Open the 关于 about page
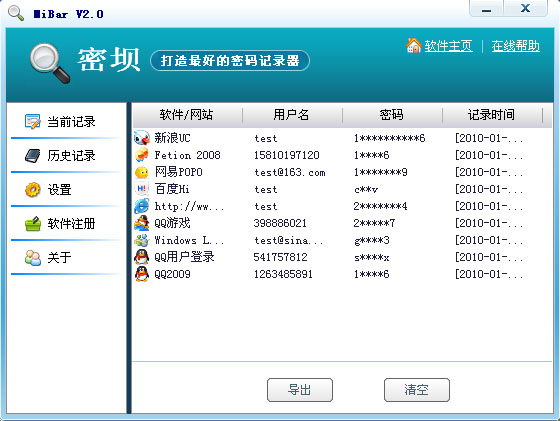This screenshot has width=560, height=421. 66,257
